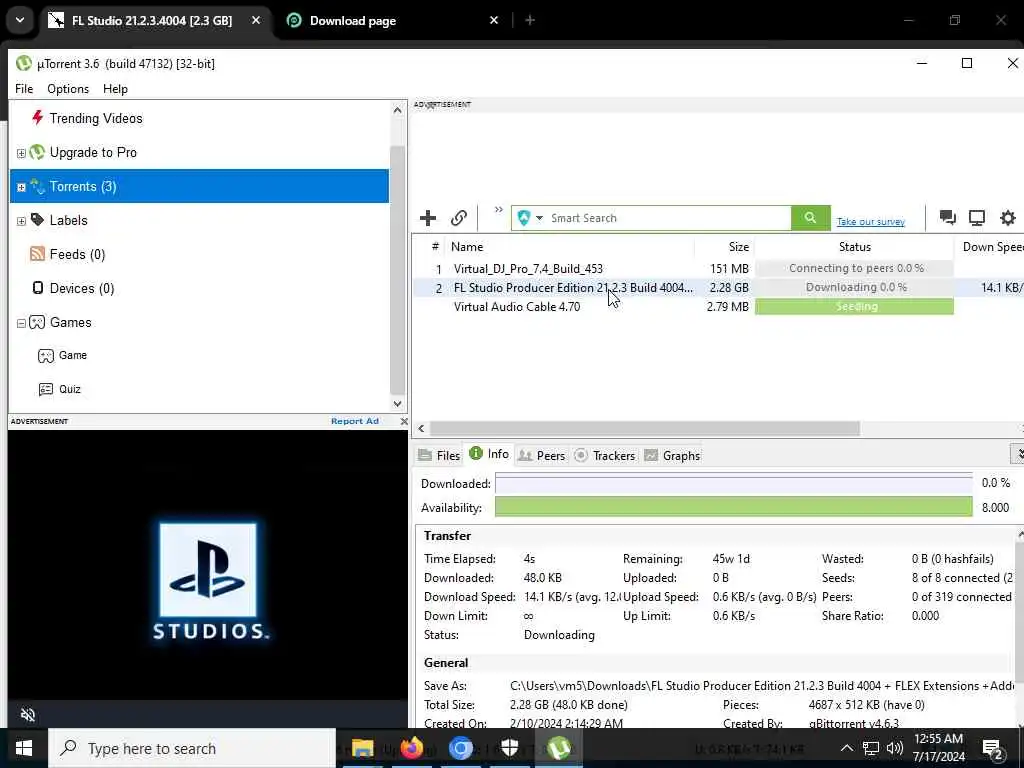The image size is (1024, 768).
Task: Sort by the # column header
Action: 435,247
